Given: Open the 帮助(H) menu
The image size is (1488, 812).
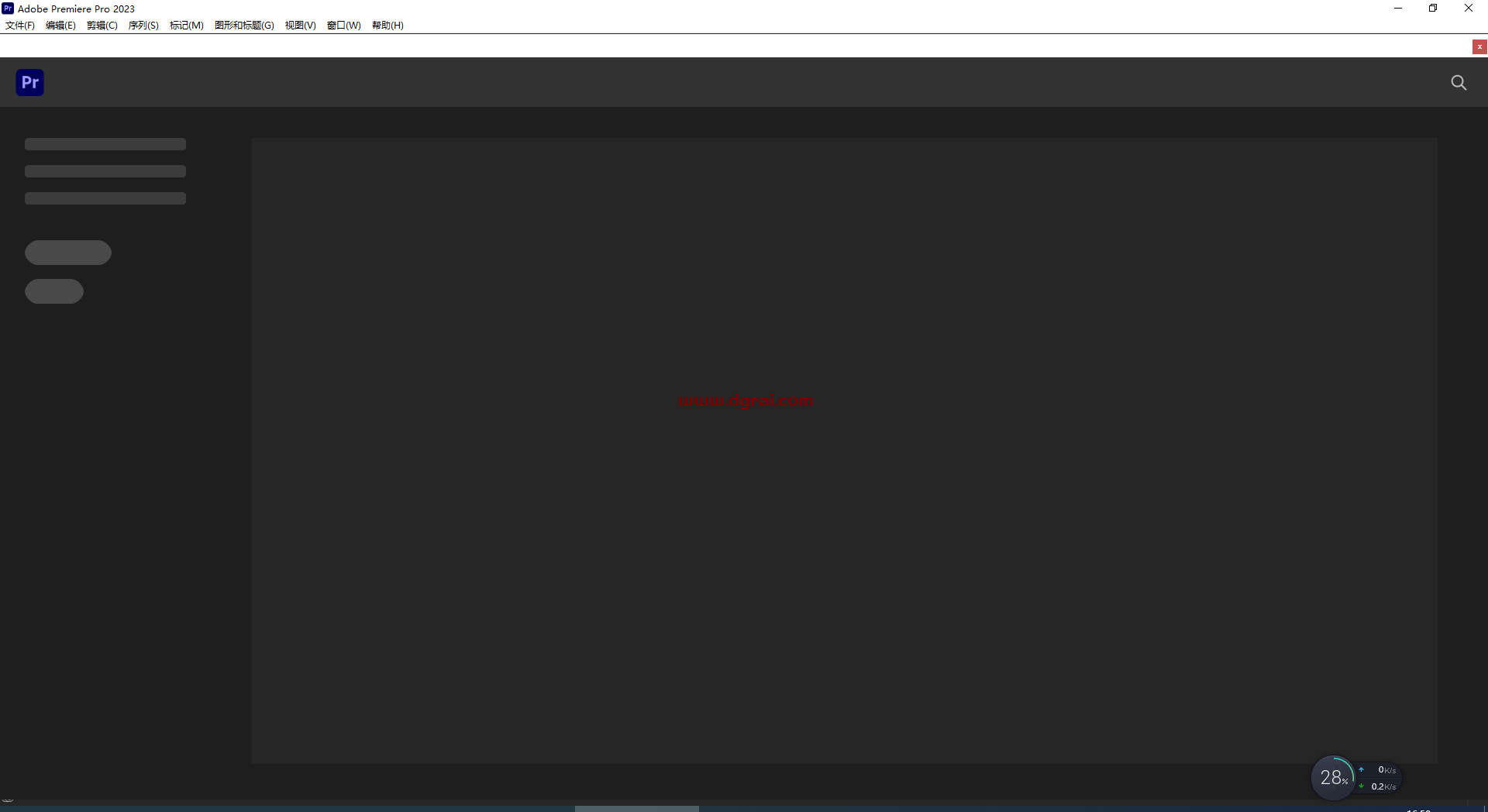Looking at the screenshot, I should coord(387,25).
